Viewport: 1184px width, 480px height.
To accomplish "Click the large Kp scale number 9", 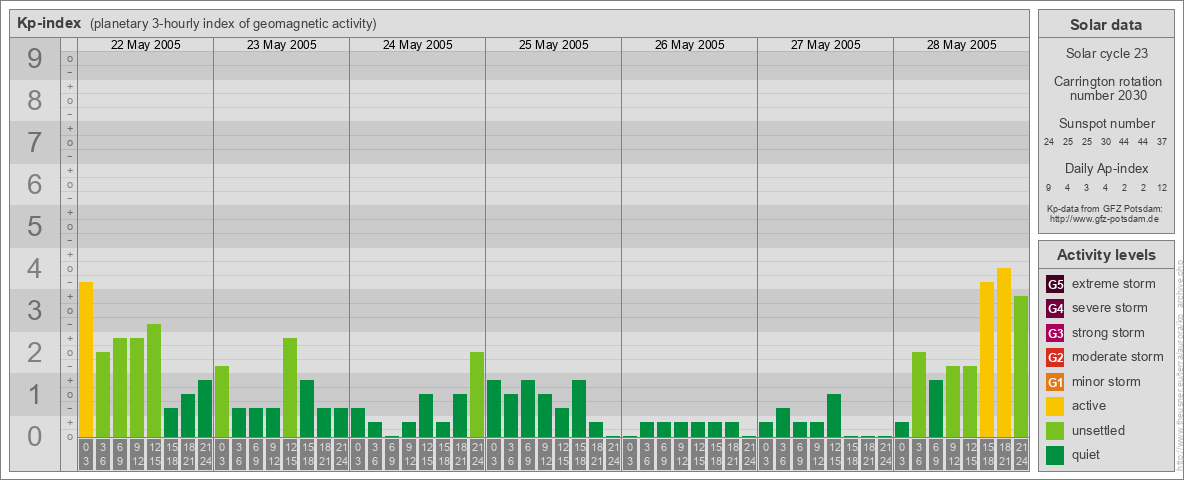I will coord(34,59).
